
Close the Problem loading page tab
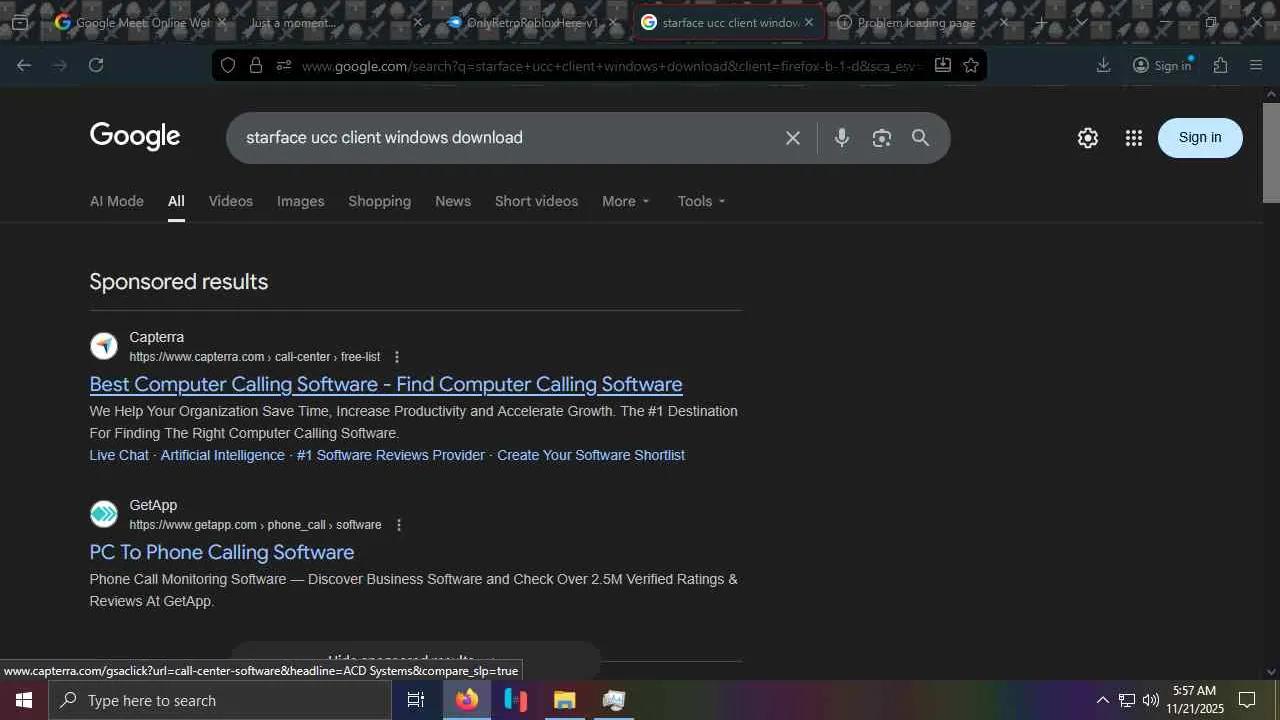click(1004, 22)
